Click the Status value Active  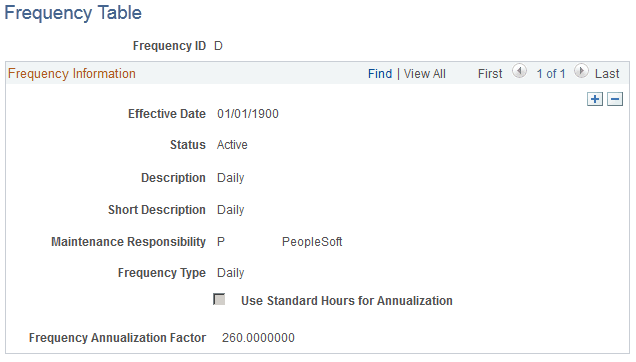tap(232, 145)
